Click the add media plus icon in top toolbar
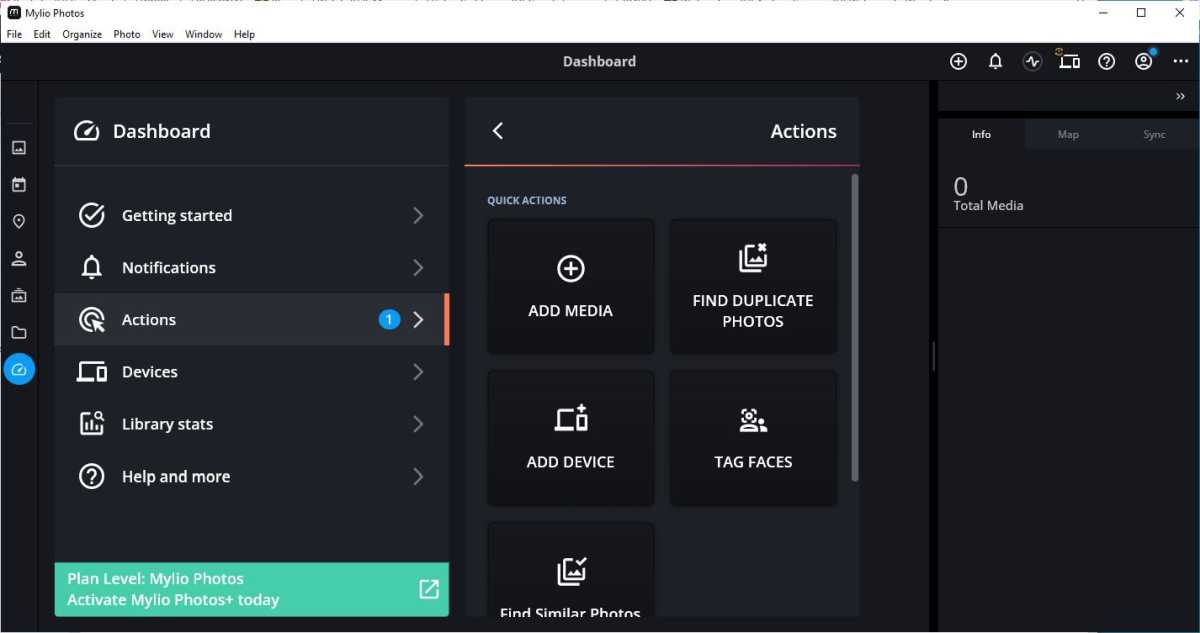The image size is (1200, 633). click(x=958, y=61)
